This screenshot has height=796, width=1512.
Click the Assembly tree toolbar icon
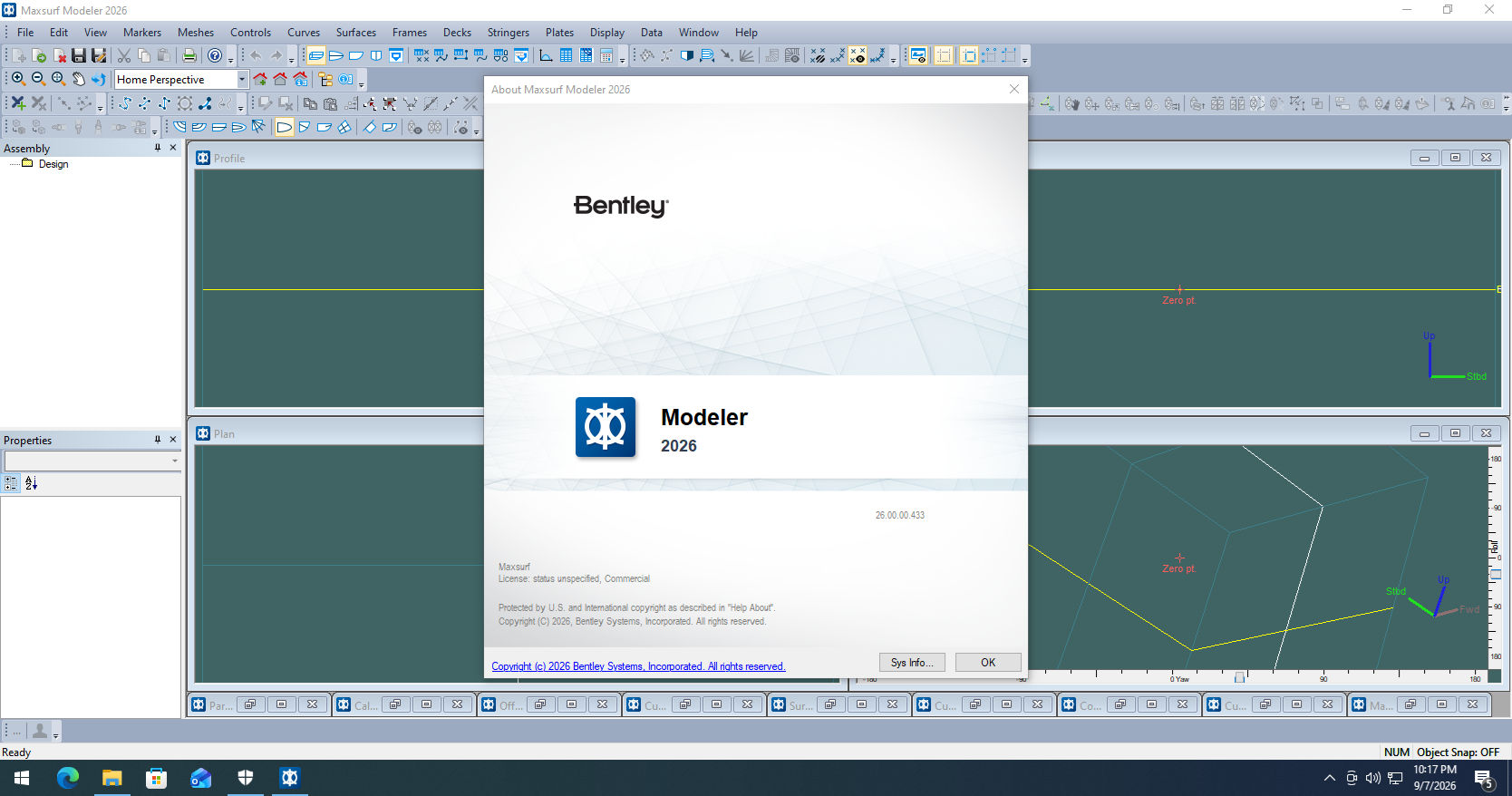click(325, 79)
